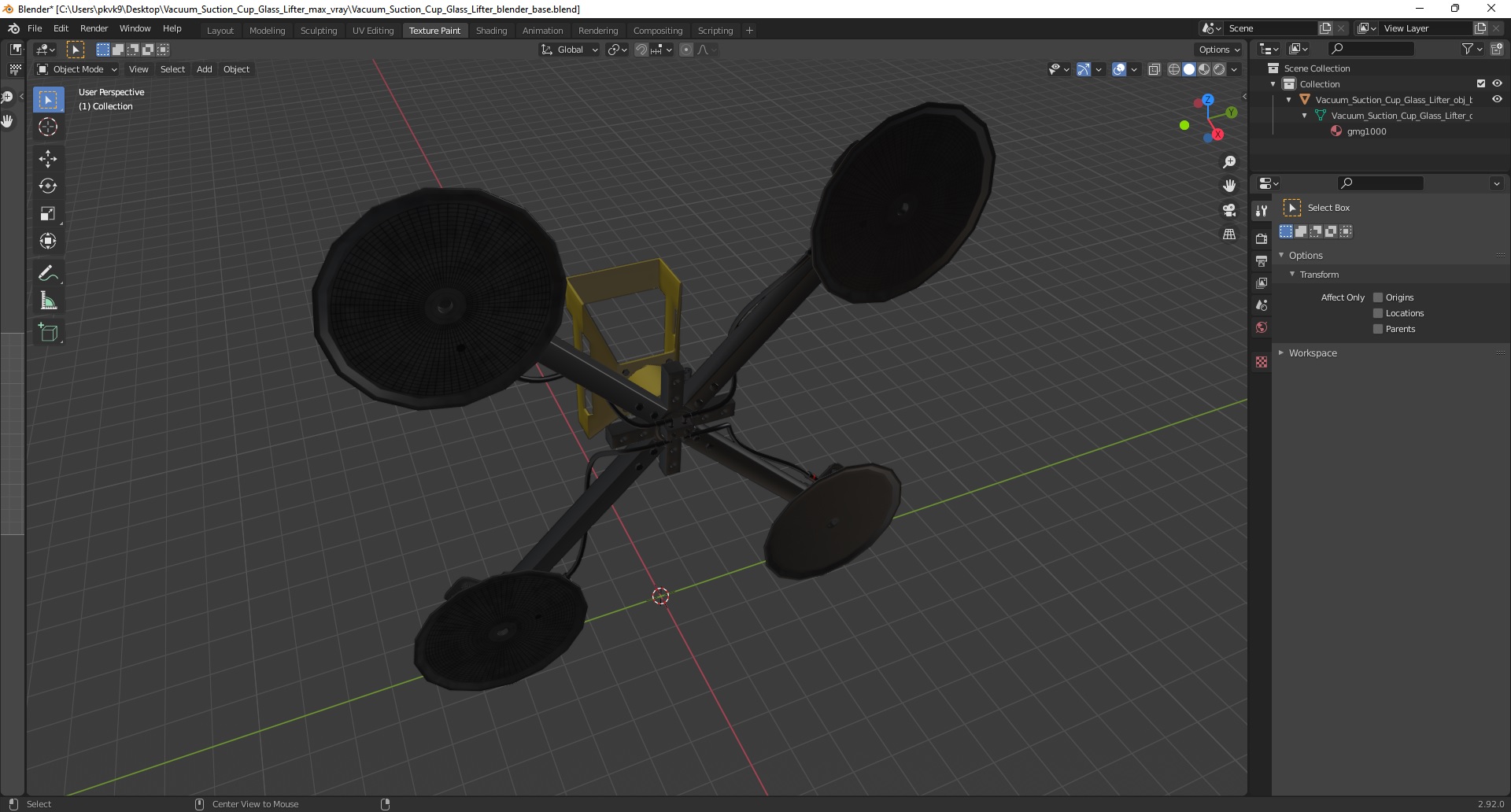The width and height of the screenshot is (1511, 812).
Task: Open the Object Mode dropdown
Action: 77,69
